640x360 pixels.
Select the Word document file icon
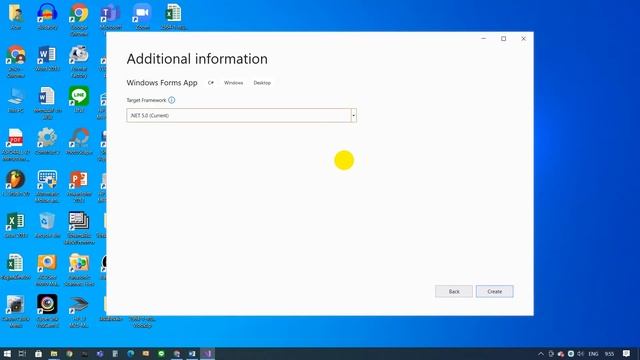[x=47, y=103]
